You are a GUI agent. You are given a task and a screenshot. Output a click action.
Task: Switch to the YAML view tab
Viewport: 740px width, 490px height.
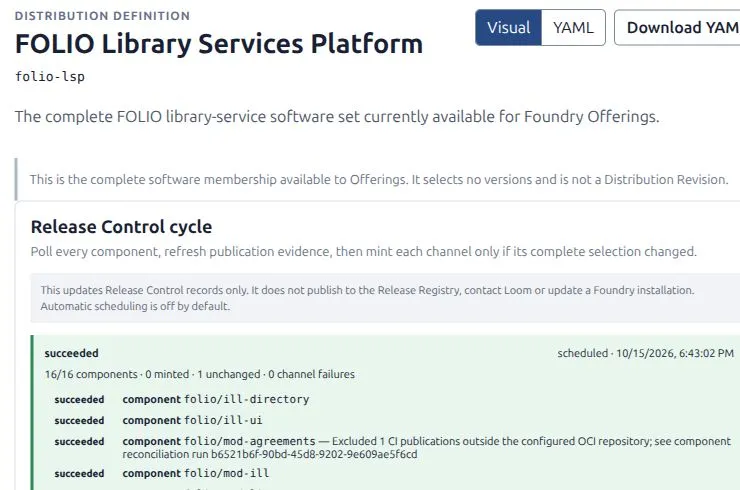(573, 27)
